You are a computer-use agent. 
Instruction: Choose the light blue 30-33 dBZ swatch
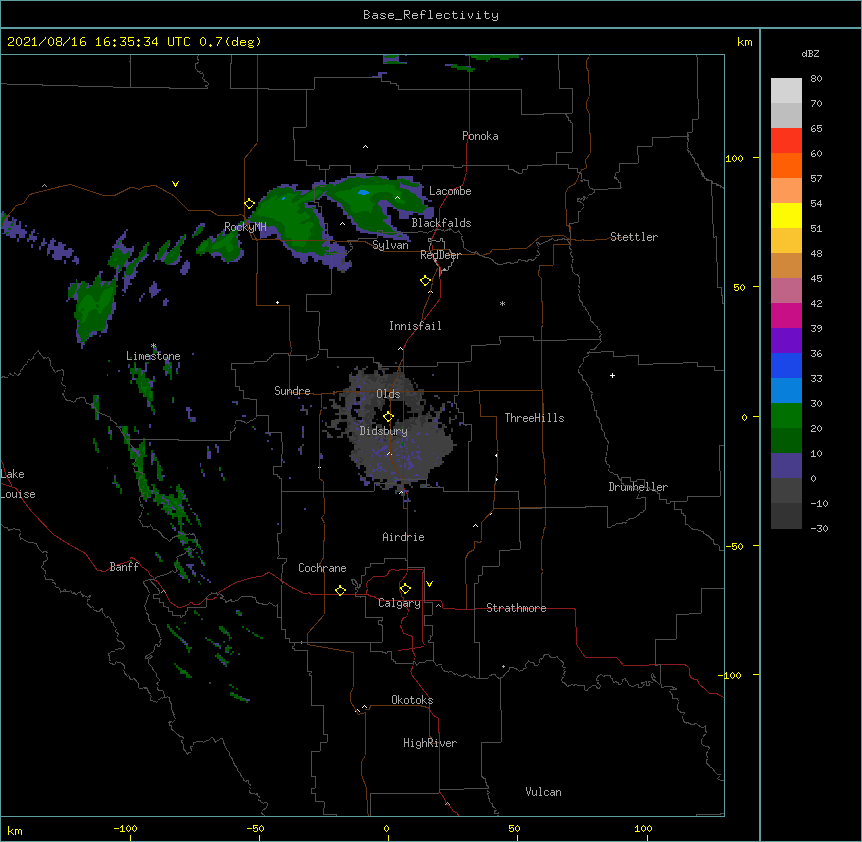pos(786,390)
